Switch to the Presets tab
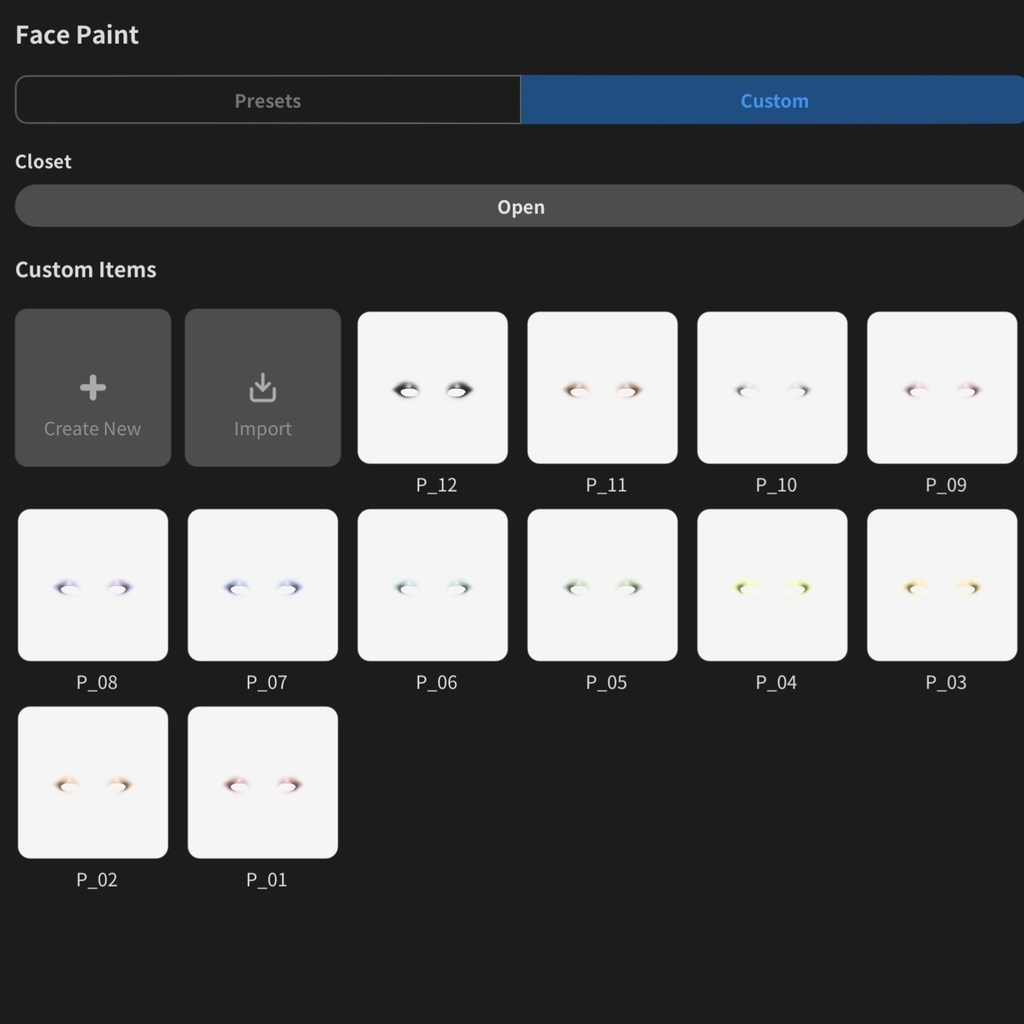 point(268,100)
